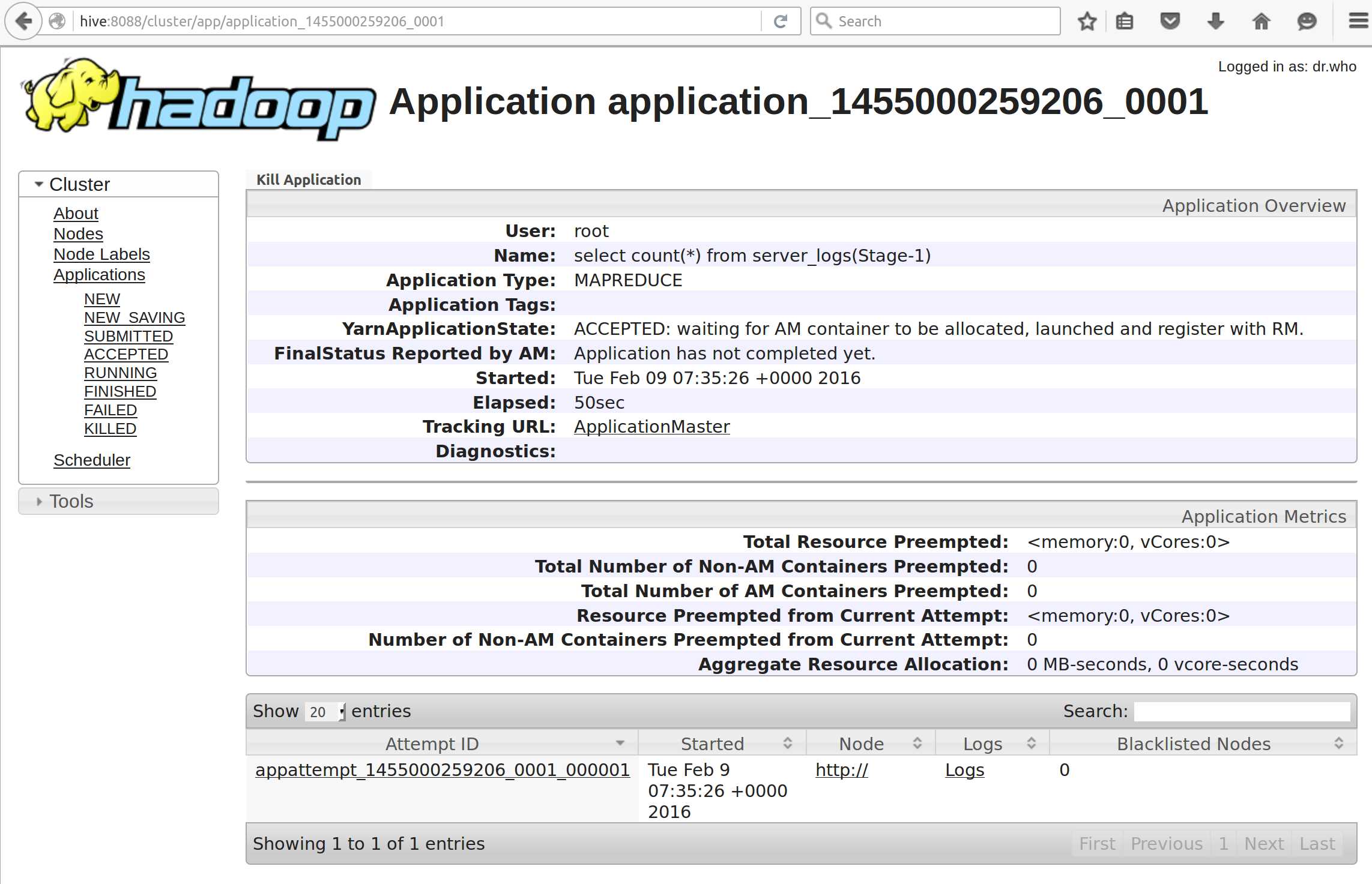Go to the home page icon
Screen dimensions: 1372x884
pyautogui.click(x=1261, y=22)
